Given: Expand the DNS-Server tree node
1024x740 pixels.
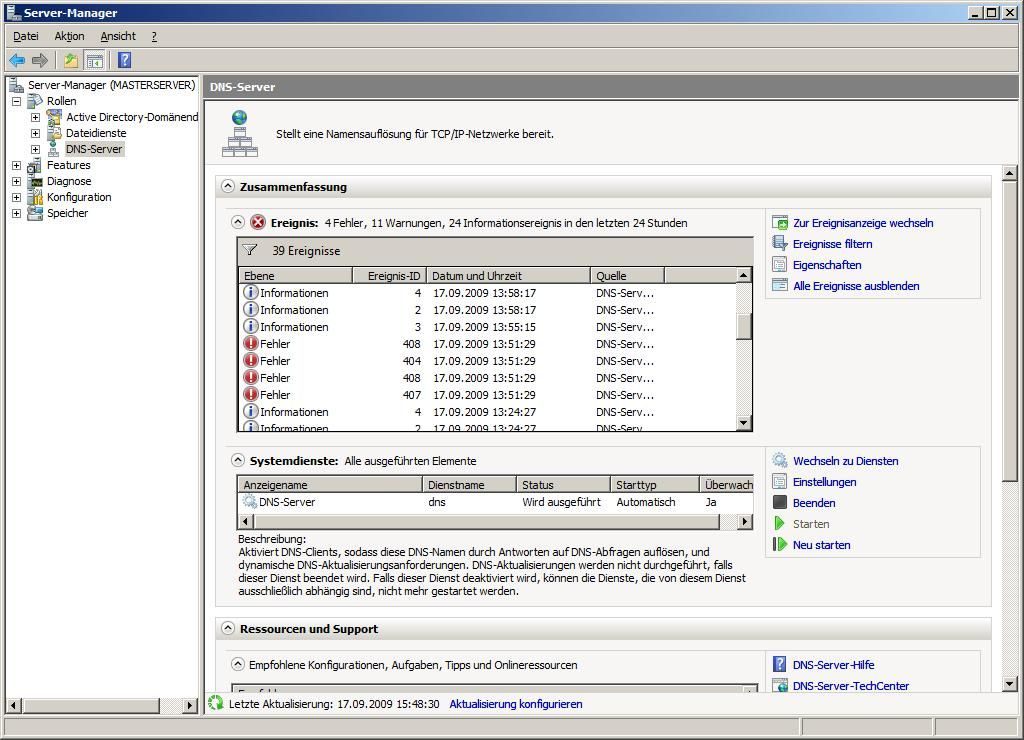Looking at the screenshot, I should [35, 150].
